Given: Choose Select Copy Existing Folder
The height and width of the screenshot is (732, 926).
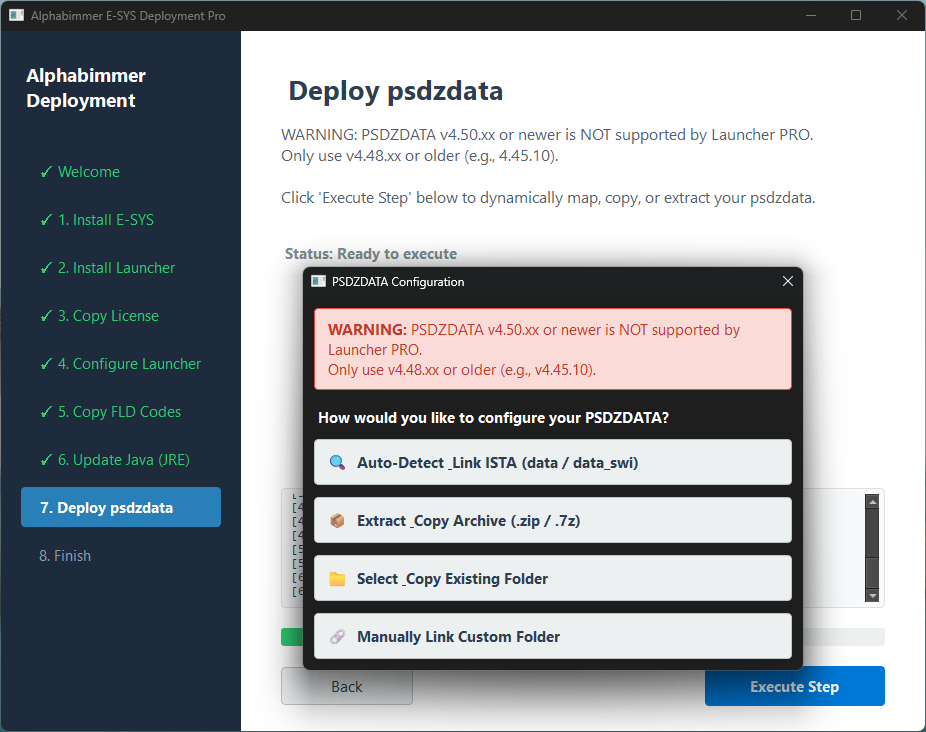Looking at the screenshot, I should [x=553, y=578].
